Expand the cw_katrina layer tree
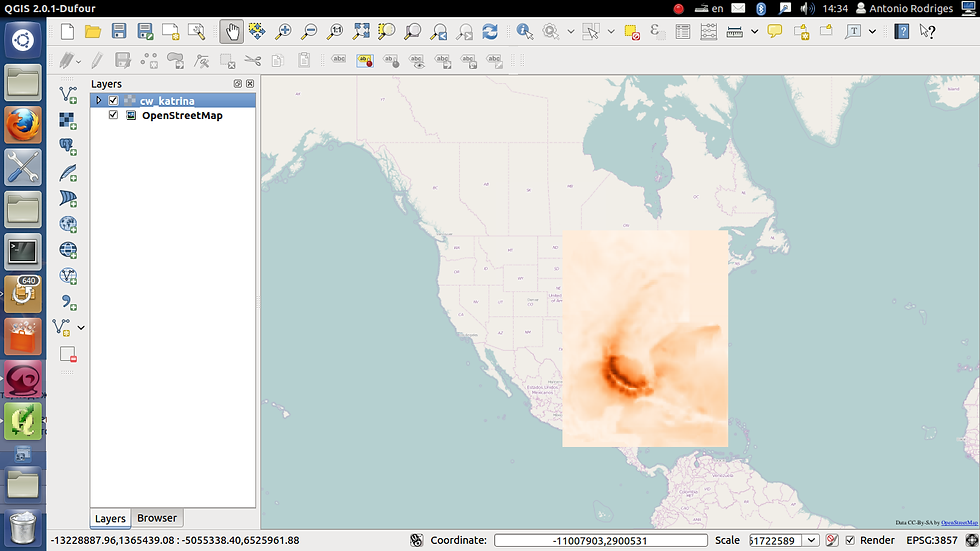The height and width of the screenshot is (551, 980). coord(99,101)
